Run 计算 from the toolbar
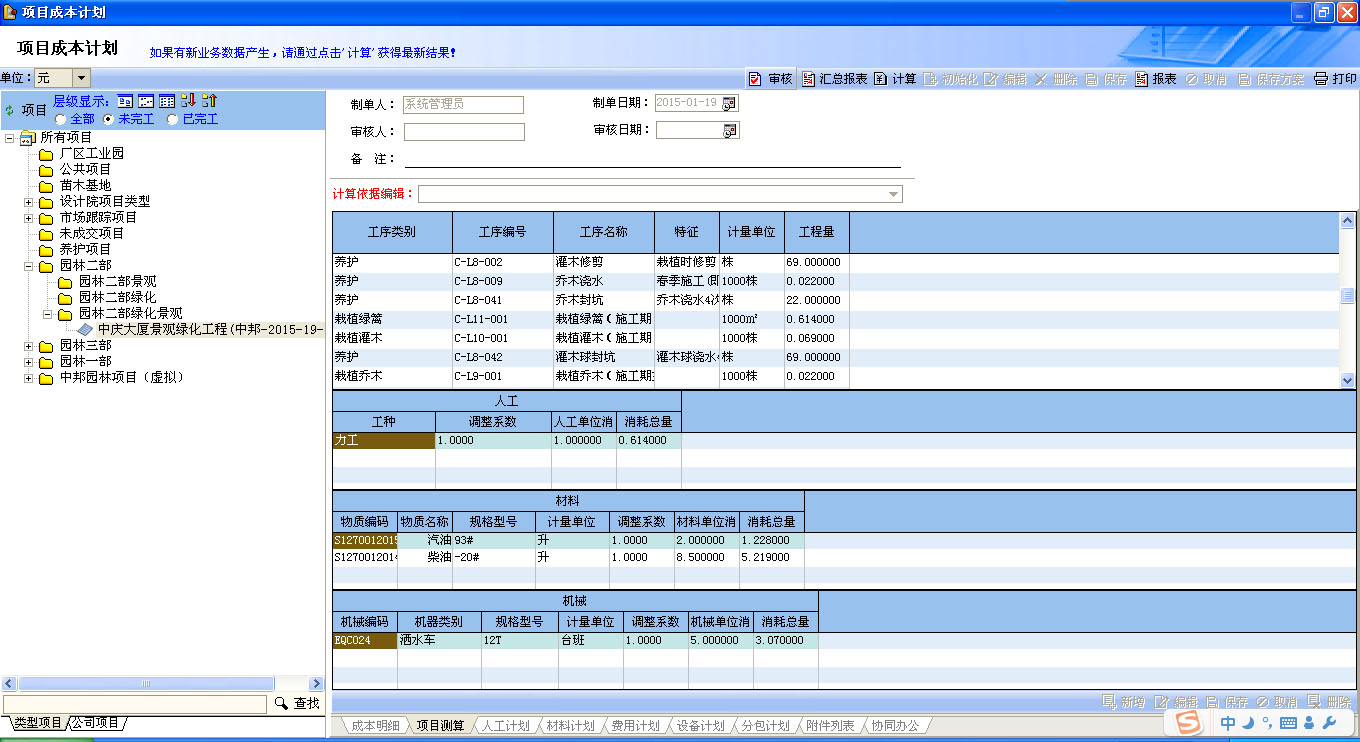This screenshot has width=1360, height=742. tap(895, 79)
